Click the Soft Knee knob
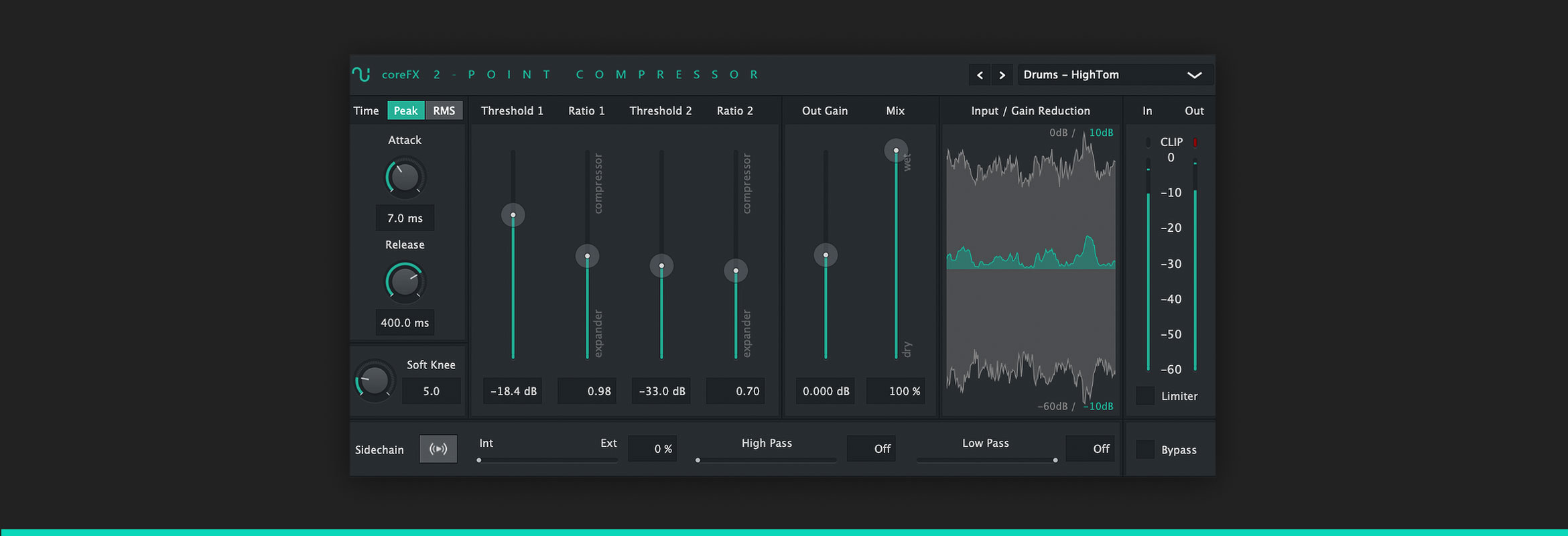The height and width of the screenshot is (536, 1568). coord(375,381)
